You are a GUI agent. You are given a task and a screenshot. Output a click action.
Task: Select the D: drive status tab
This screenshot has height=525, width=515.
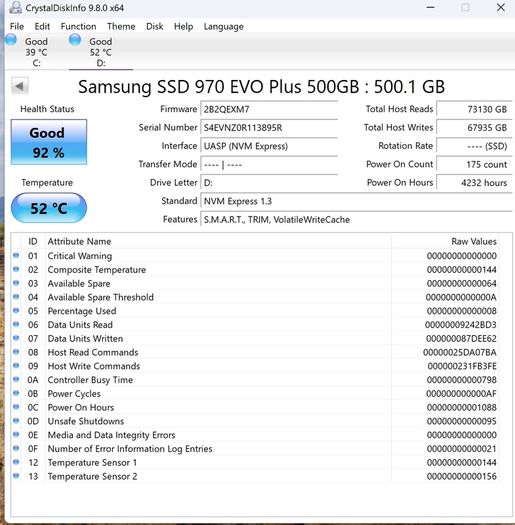pyautogui.click(x=100, y=52)
